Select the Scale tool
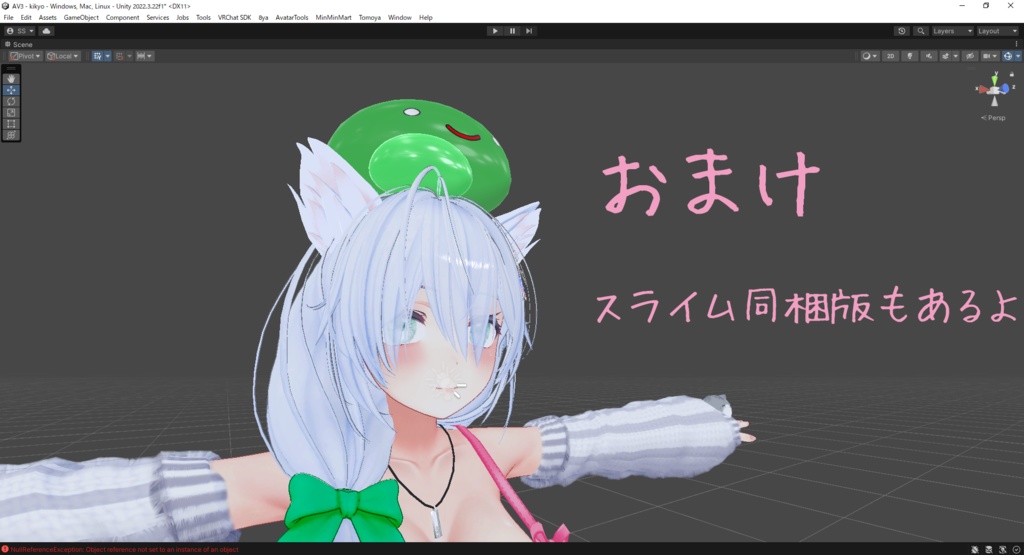 click(x=11, y=112)
